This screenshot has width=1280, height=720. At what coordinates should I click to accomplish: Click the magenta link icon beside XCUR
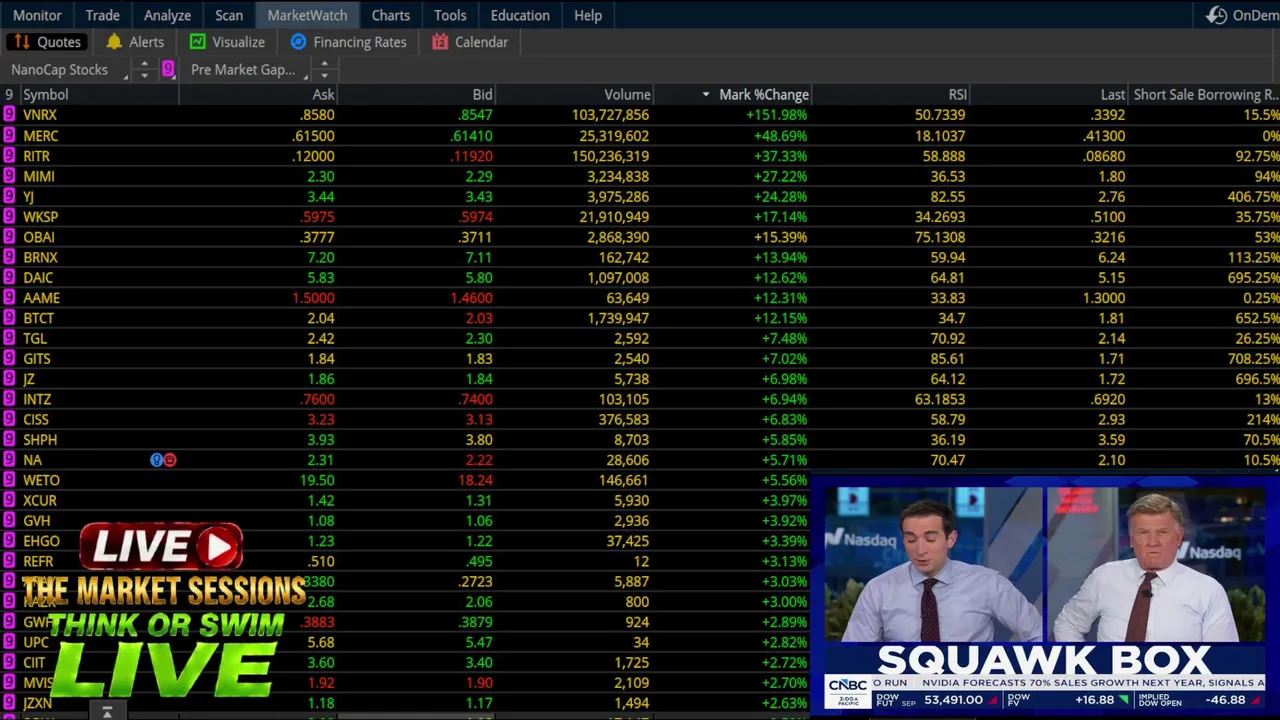pyautogui.click(x=9, y=500)
